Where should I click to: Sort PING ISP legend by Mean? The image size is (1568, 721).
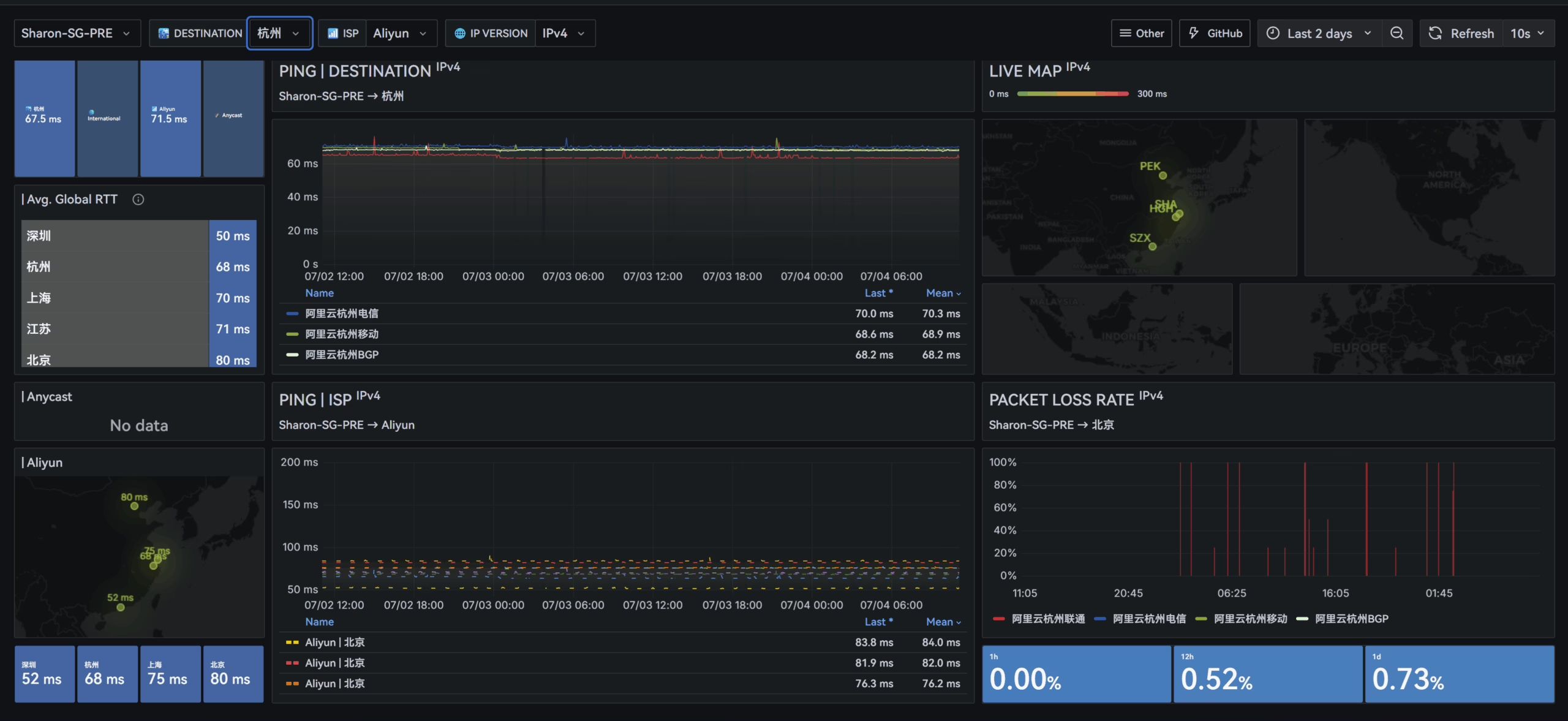point(943,622)
